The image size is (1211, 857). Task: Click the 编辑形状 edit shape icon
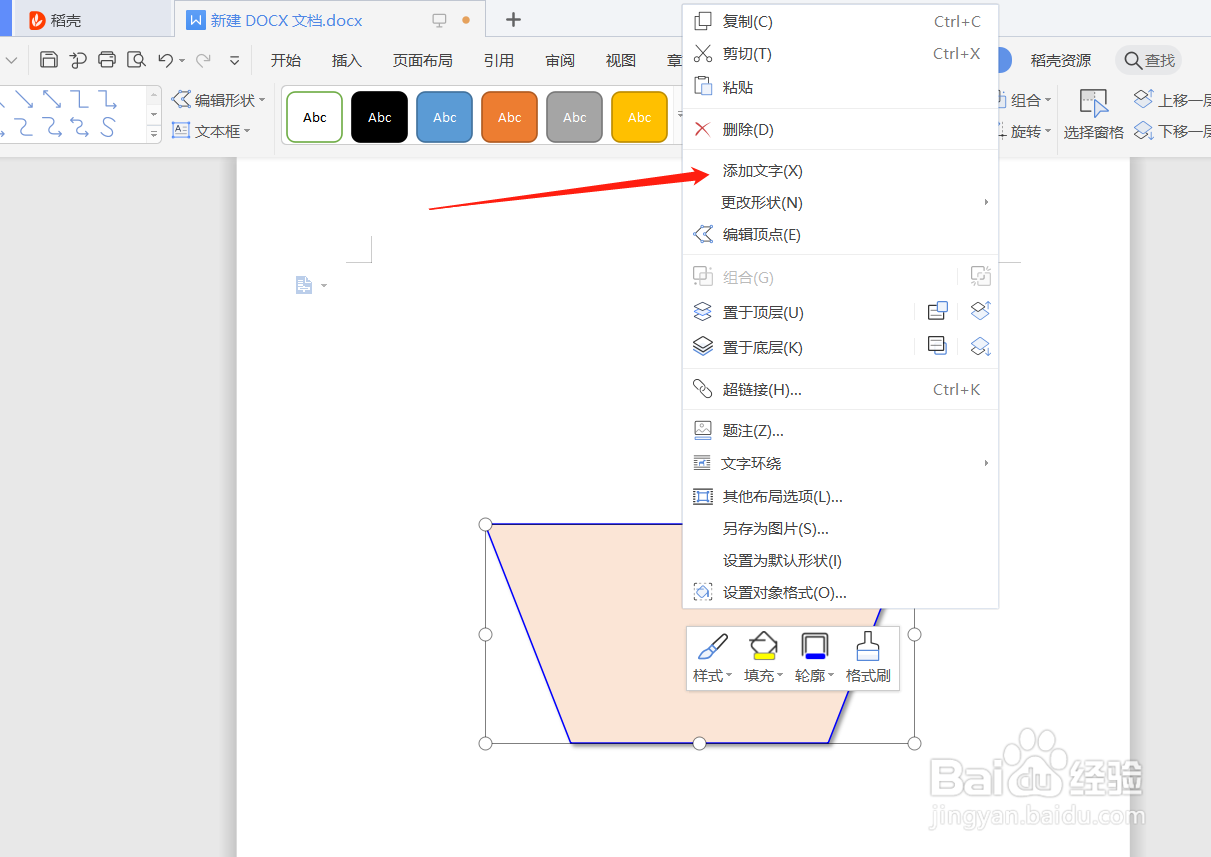pos(218,99)
